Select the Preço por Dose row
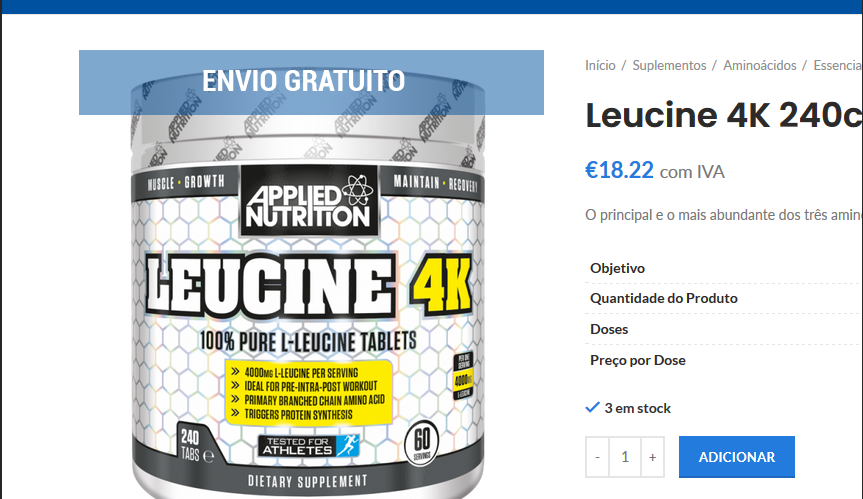The width and height of the screenshot is (863, 499). tap(724, 360)
